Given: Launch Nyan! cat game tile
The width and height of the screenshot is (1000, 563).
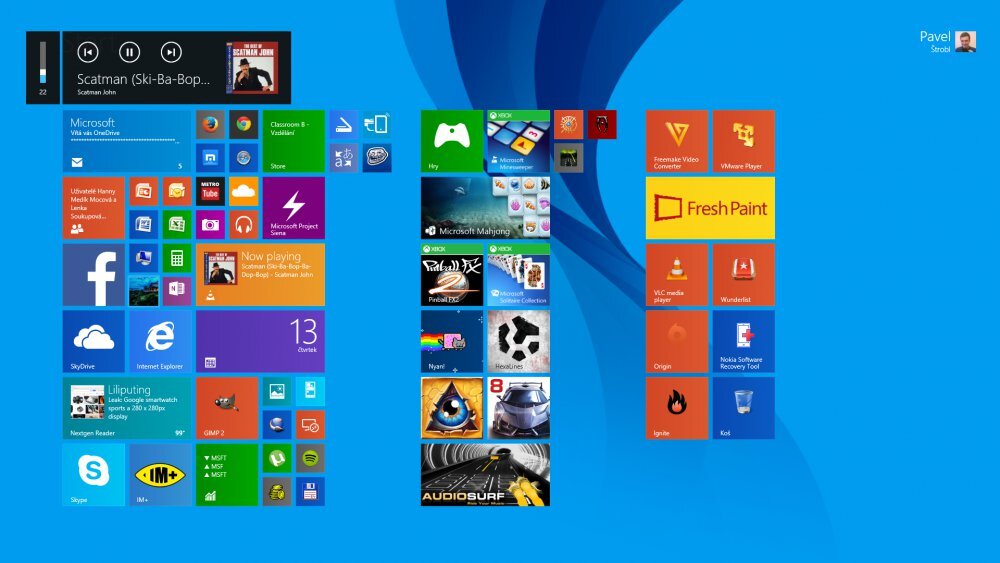Looking at the screenshot, I should (x=452, y=341).
